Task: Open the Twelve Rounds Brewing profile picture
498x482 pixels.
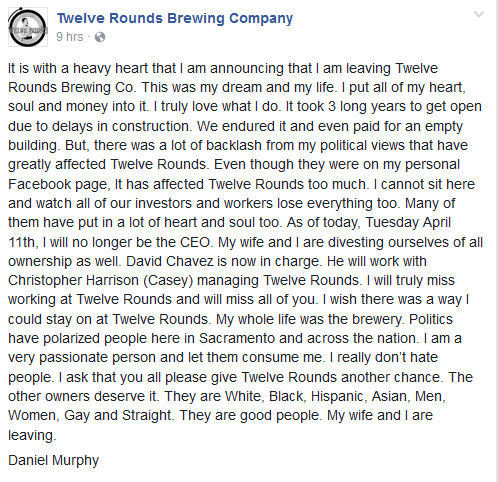Action: (28, 27)
